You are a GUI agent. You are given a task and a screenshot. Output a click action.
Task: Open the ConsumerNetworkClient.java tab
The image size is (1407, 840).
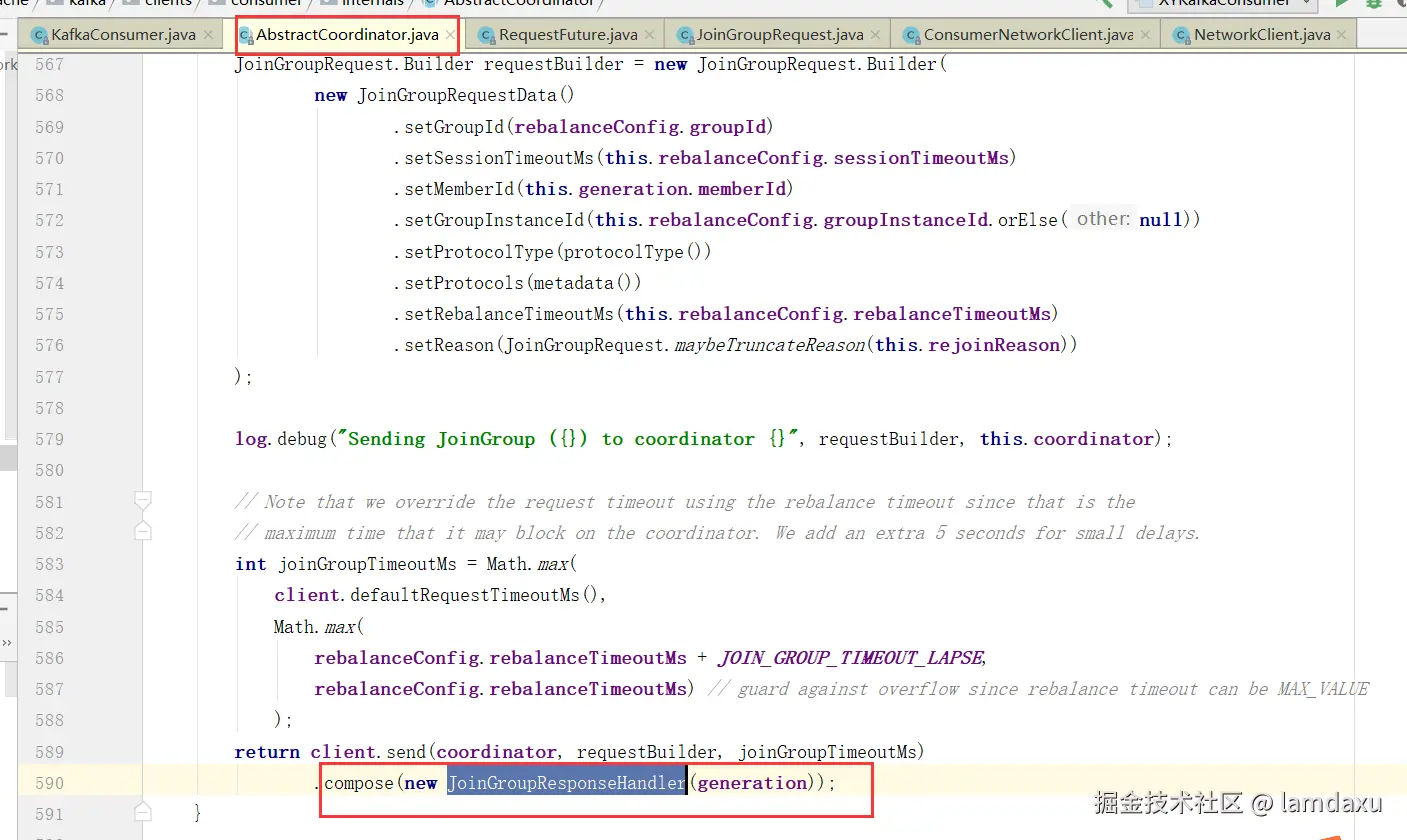pos(1027,35)
